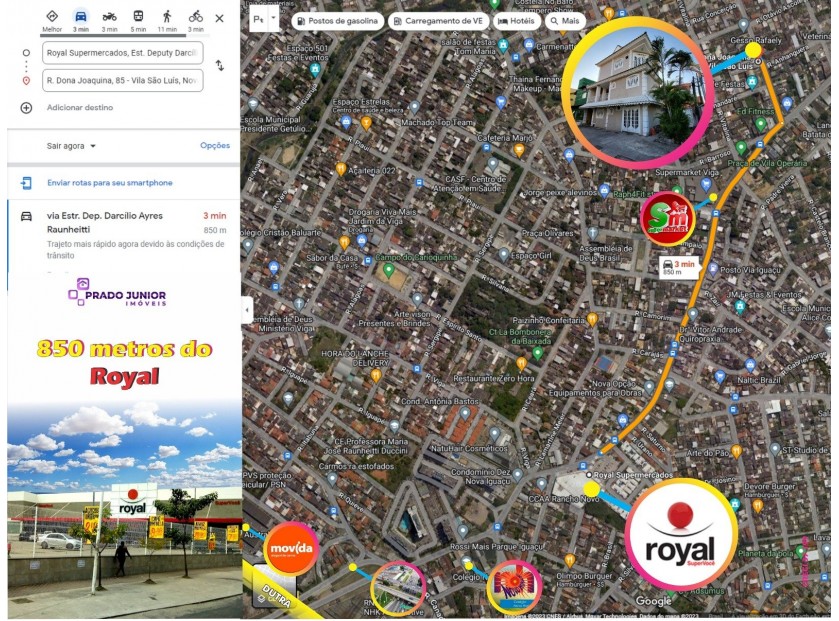Select route via Estr. Dep. Darcílio Ayres
This screenshot has height=621, width=839.
pos(124,235)
